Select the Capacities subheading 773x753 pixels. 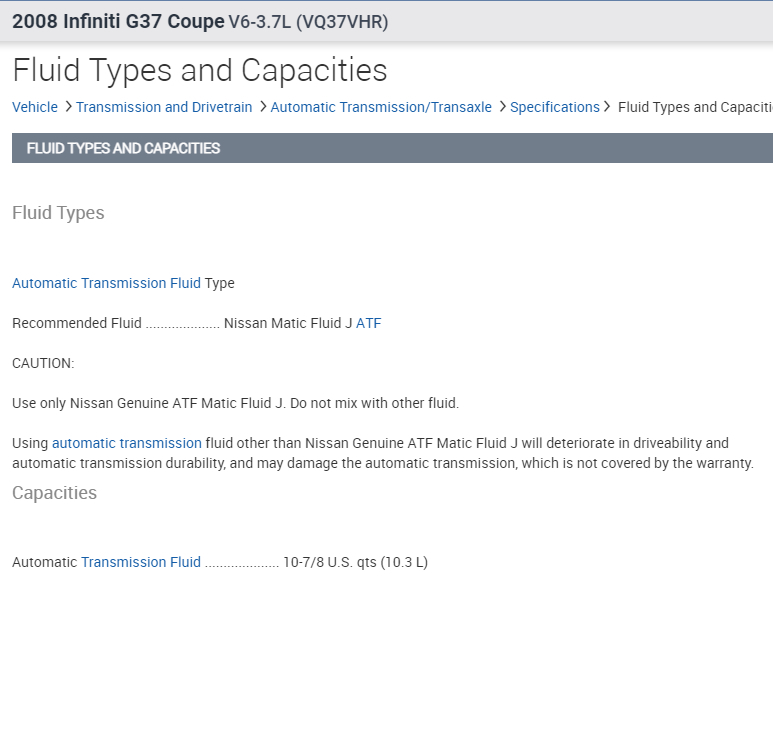coord(55,493)
